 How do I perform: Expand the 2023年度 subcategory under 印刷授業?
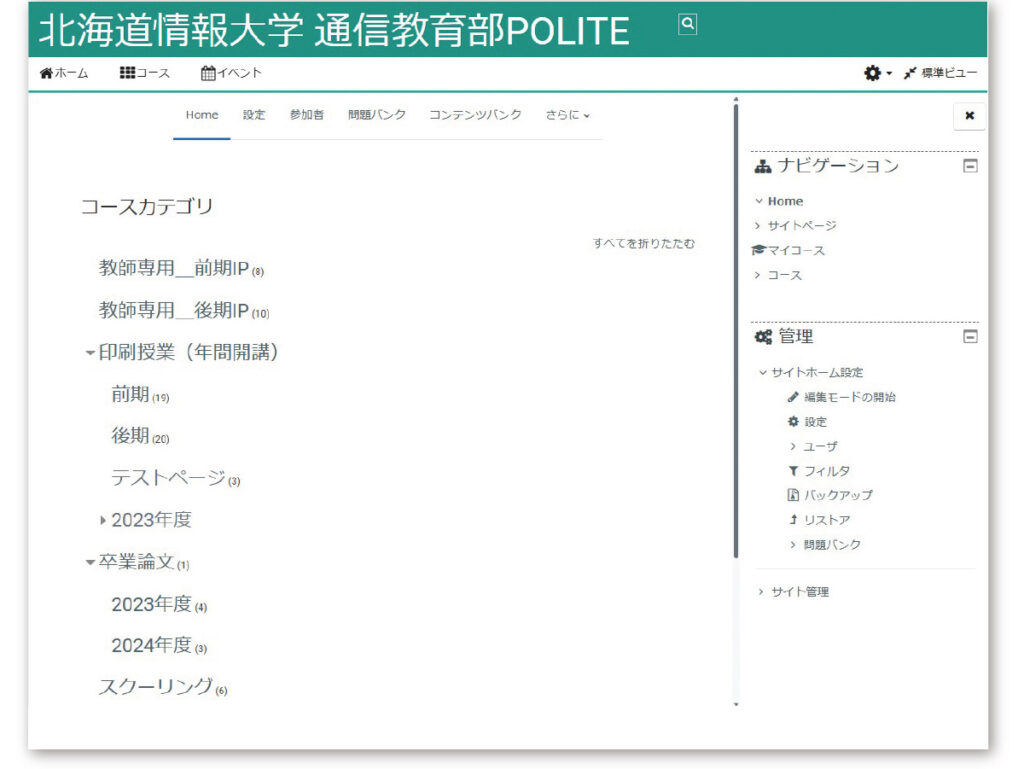point(103,520)
